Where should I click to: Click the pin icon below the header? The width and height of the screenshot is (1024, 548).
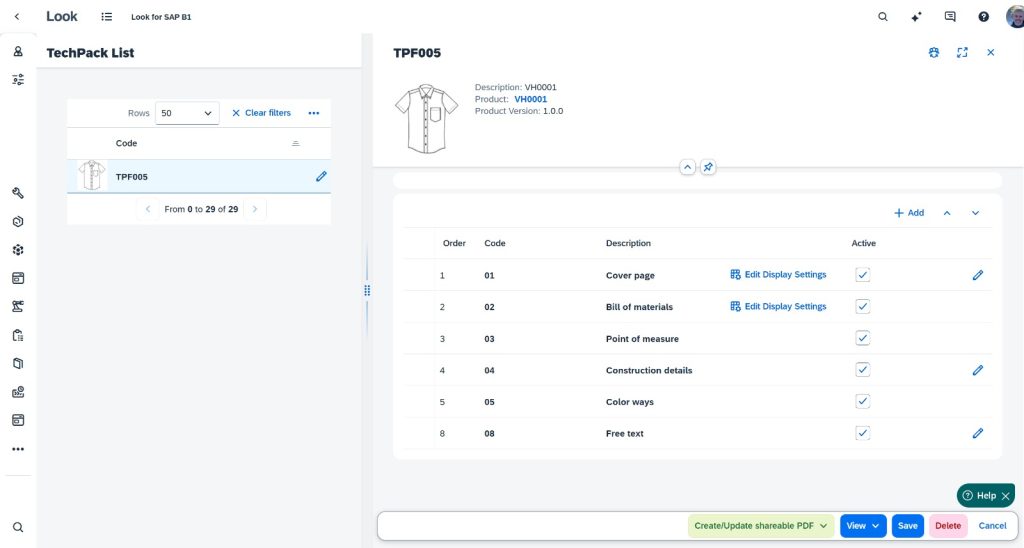pyautogui.click(x=708, y=167)
